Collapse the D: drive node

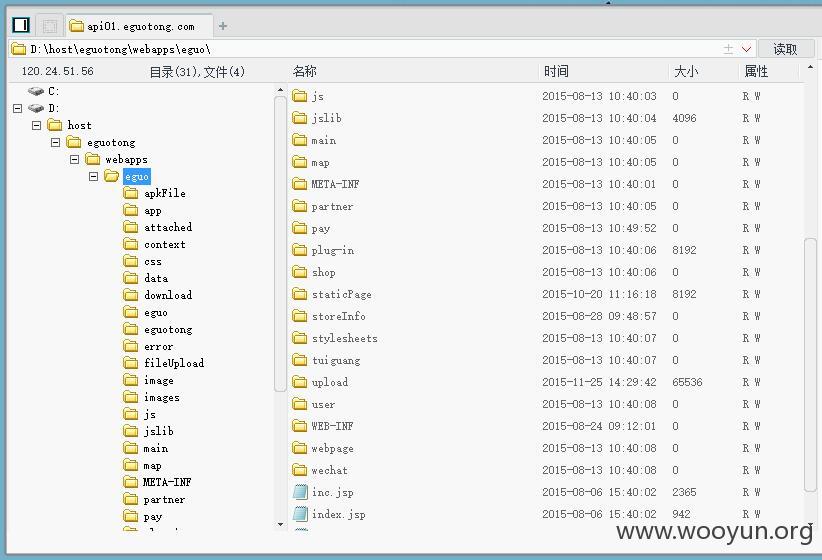pyautogui.click(x=17, y=108)
